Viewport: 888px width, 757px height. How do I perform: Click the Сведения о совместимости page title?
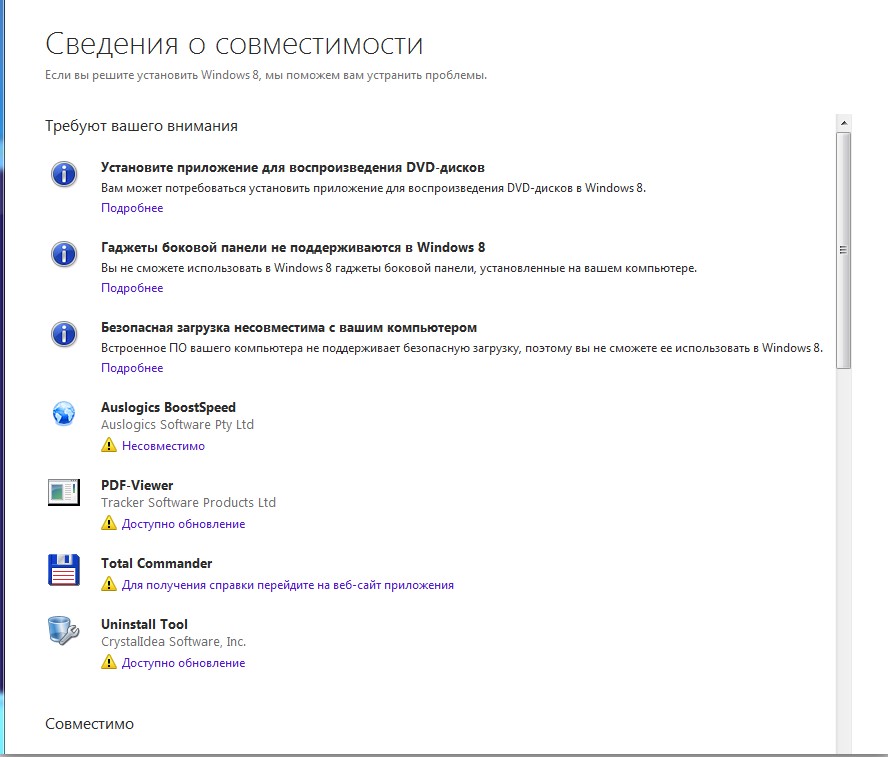[234, 44]
